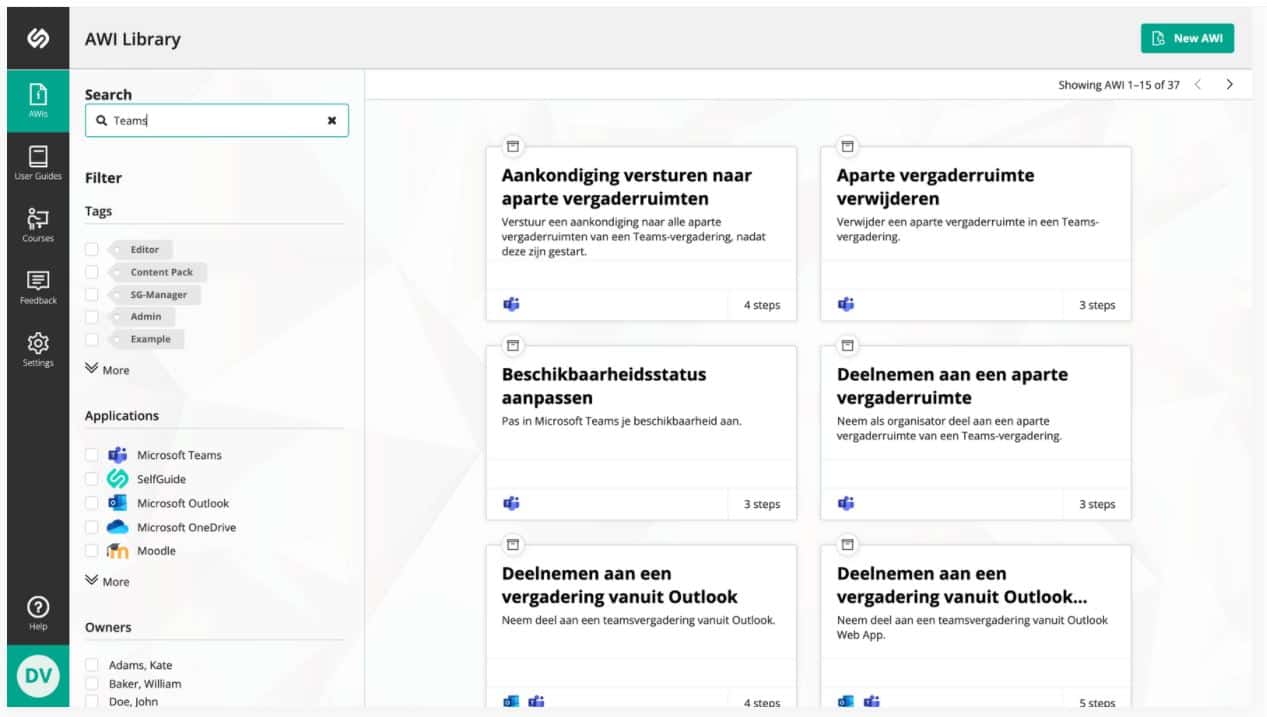Tick the Microsoft Teams application checkbox
The image size is (1267, 717).
[x=92, y=455]
